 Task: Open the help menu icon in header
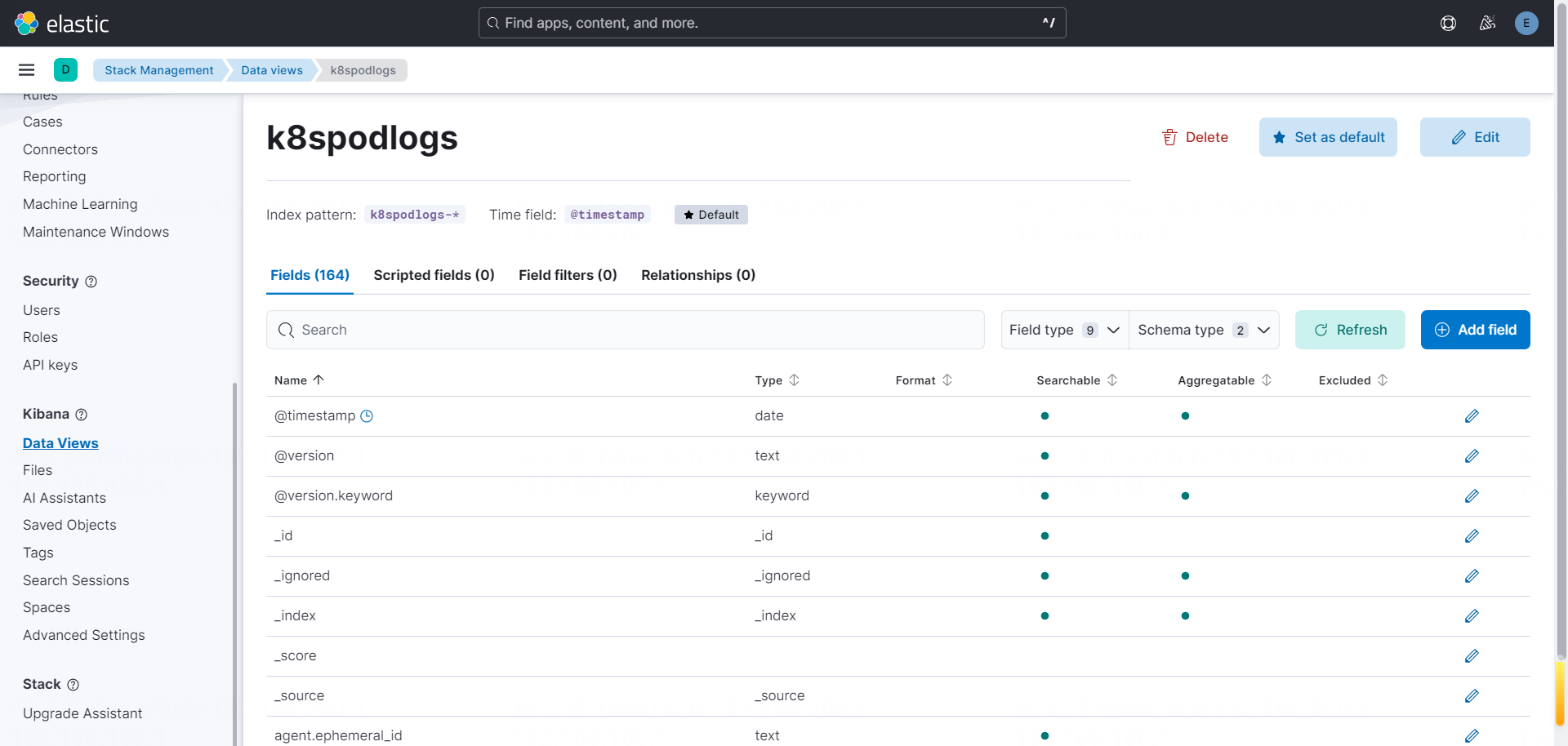point(1448,23)
